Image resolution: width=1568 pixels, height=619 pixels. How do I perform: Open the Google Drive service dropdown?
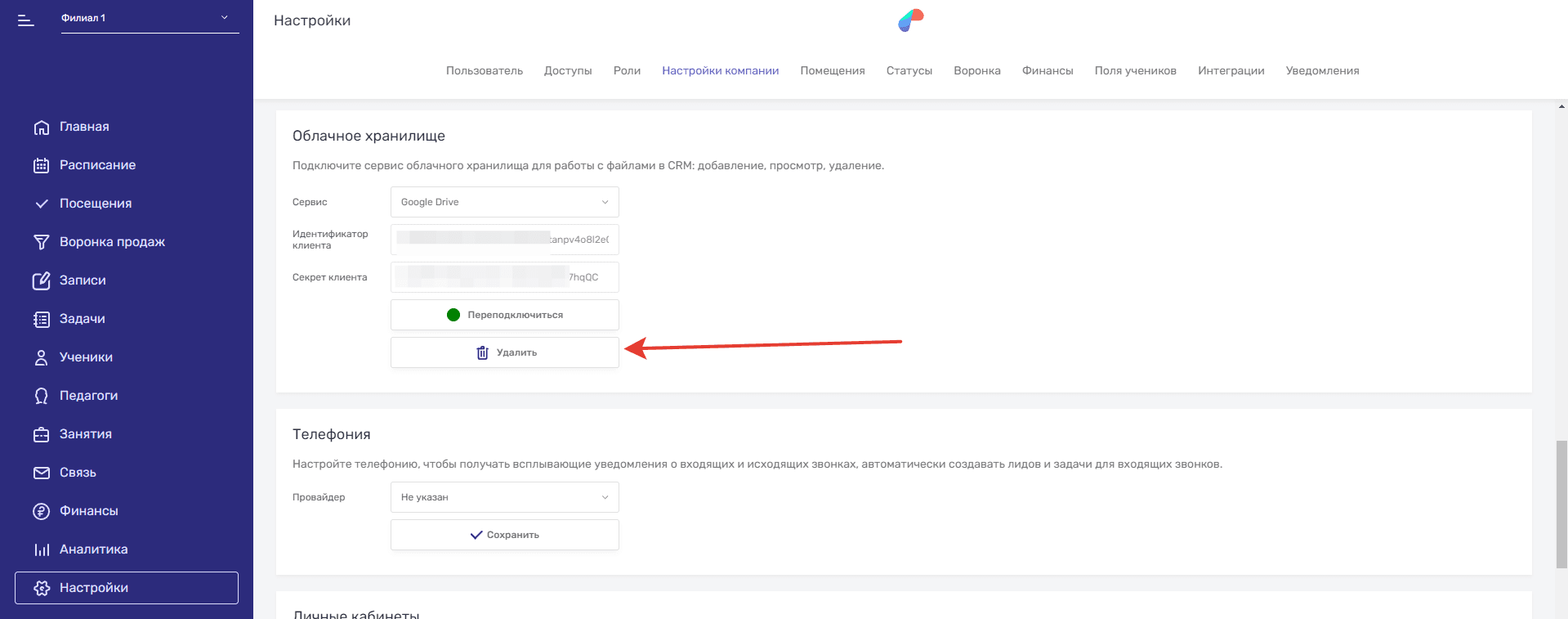pyautogui.click(x=504, y=202)
